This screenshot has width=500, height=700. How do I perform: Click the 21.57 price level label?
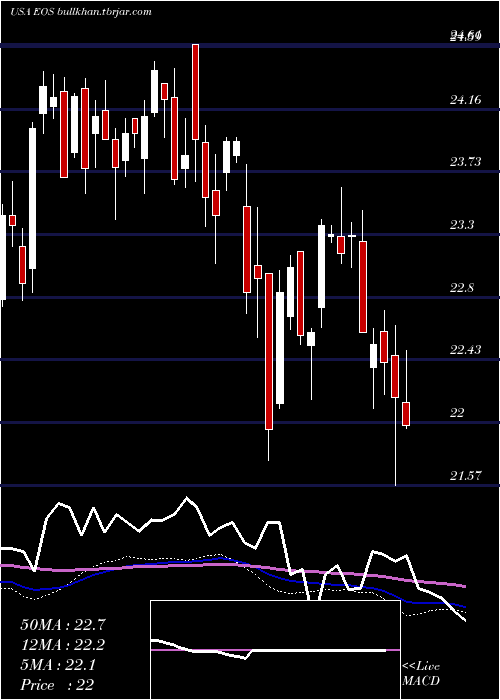click(465, 476)
